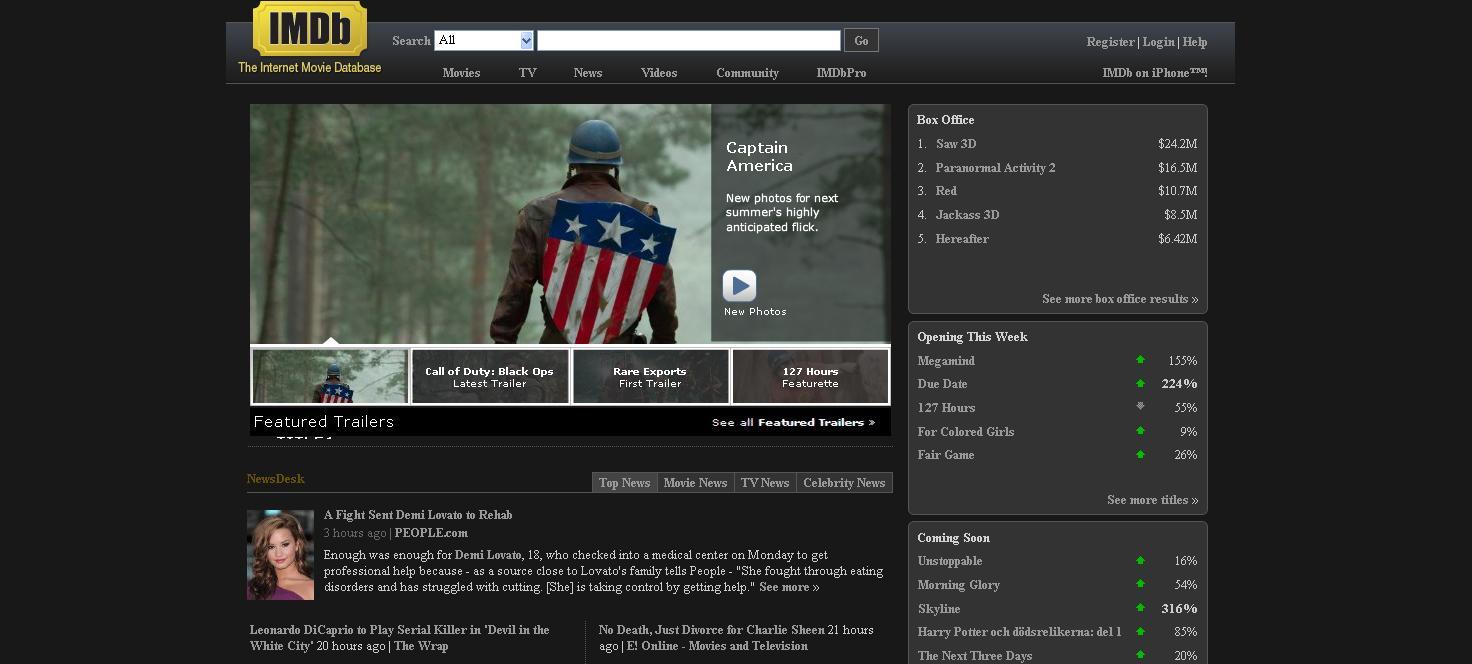Open Skyline in Coming Soon
The height and width of the screenshot is (664, 1472).
[x=939, y=609]
